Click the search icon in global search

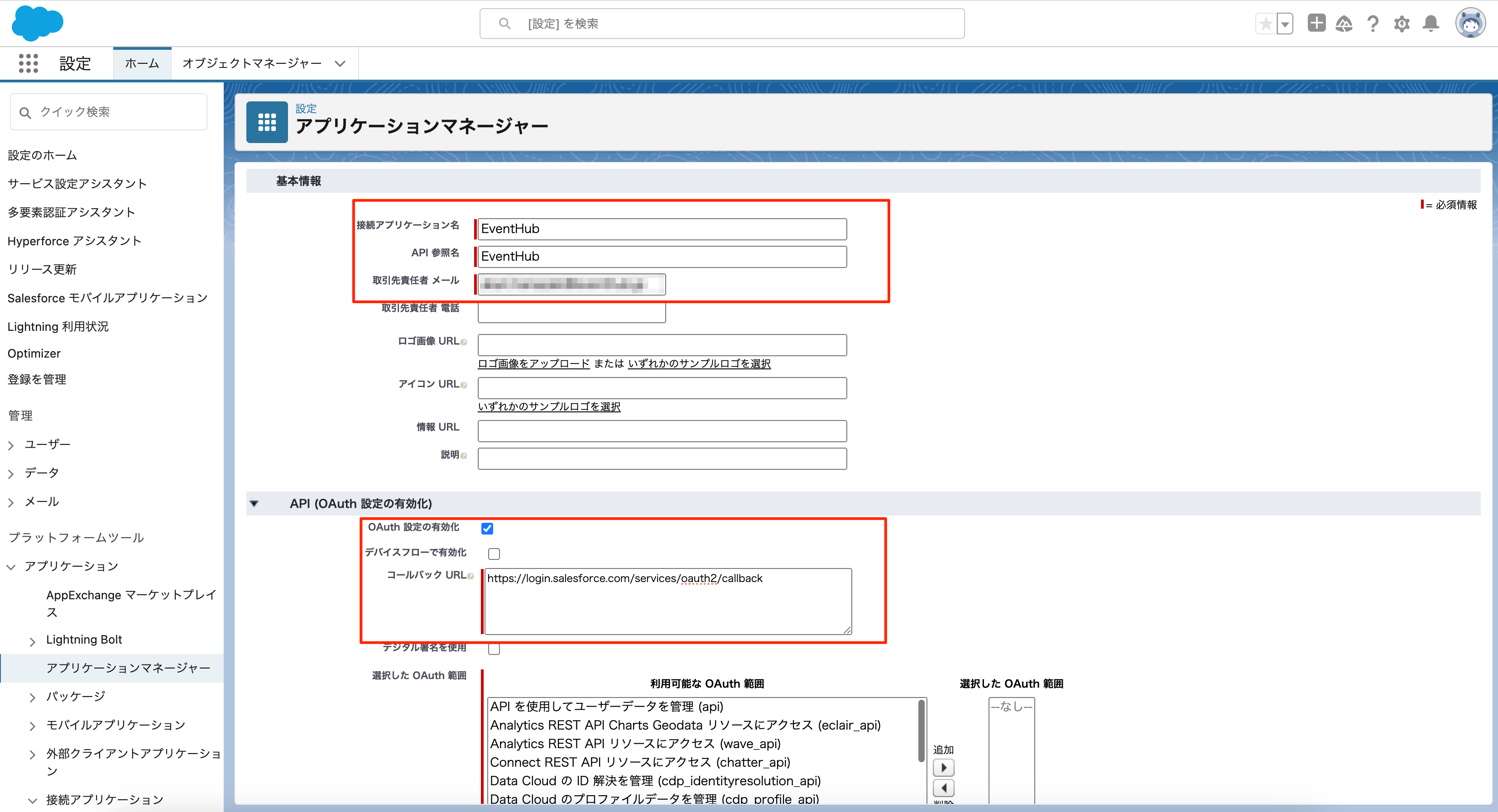coord(505,24)
